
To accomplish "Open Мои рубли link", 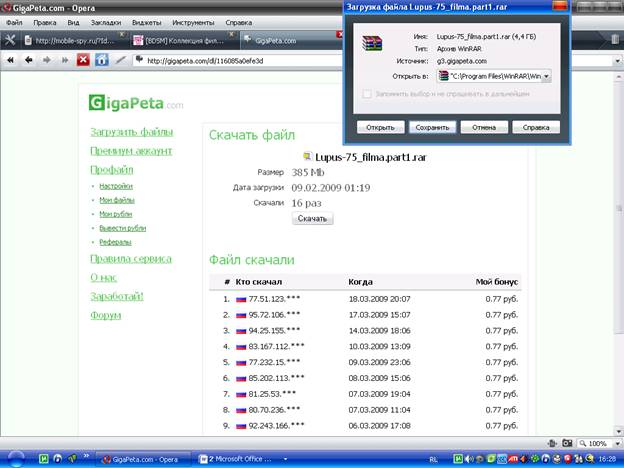I will (x=115, y=214).
